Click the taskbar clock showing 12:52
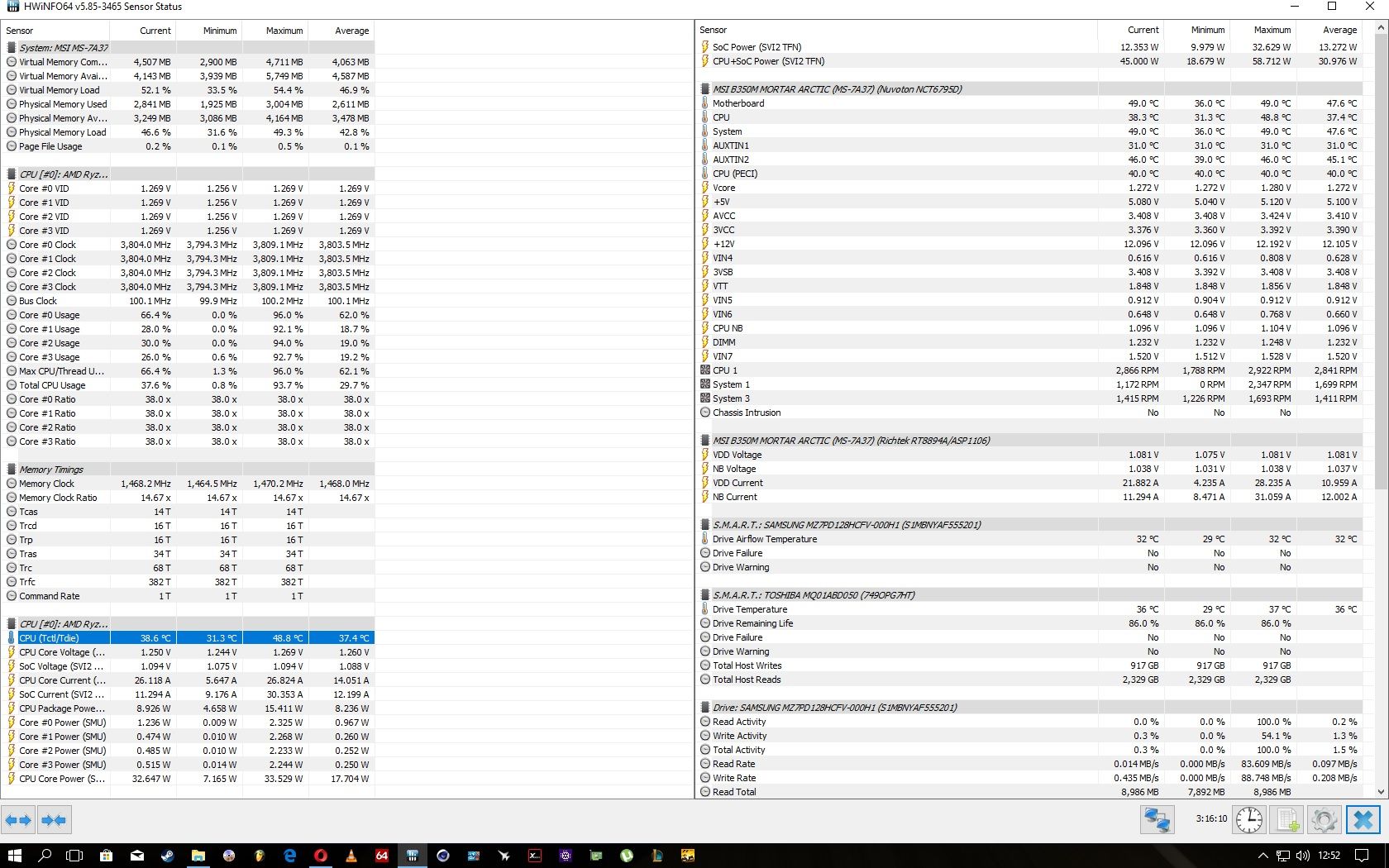 pyautogui.click(x=1329, y=856)
